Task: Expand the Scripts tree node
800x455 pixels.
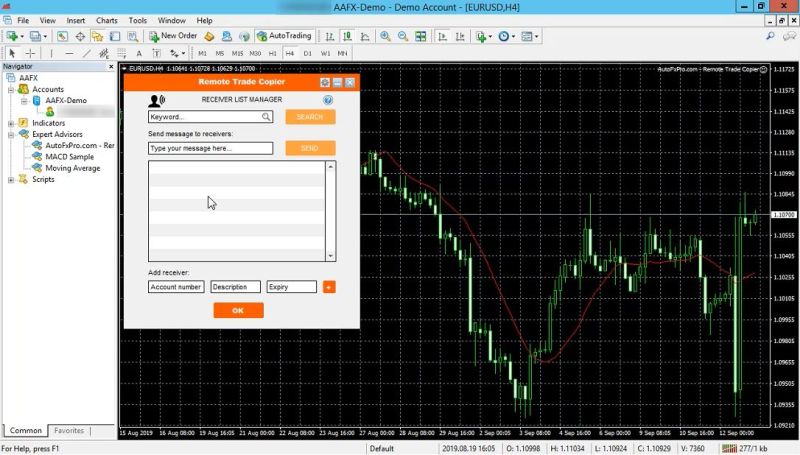Action: [11, 180]
